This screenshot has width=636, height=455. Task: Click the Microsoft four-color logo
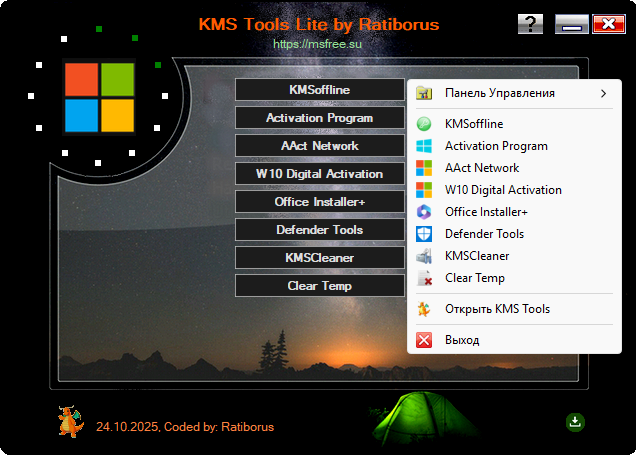click(x=99, y=97)
